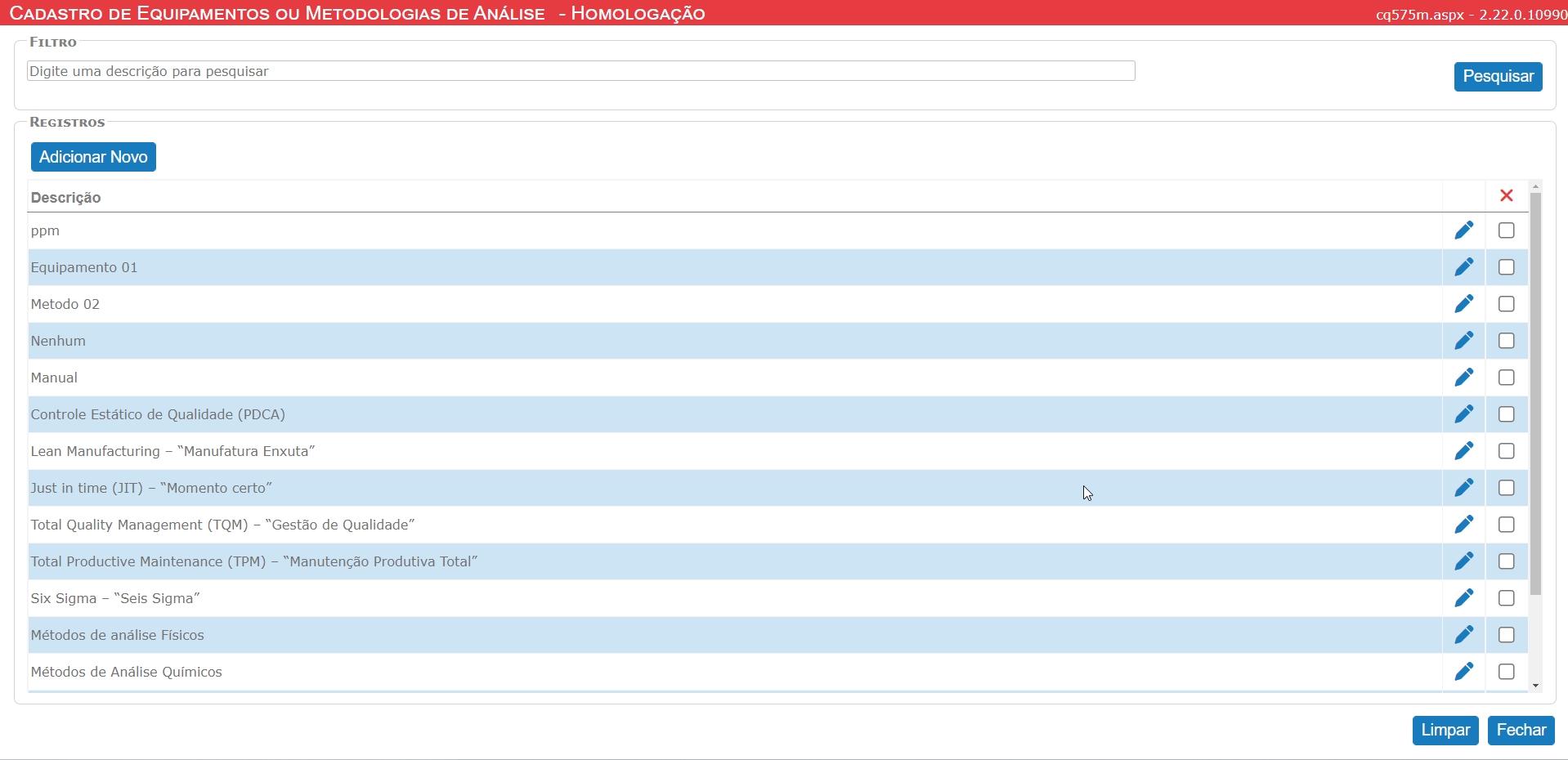Edit Total Productive Maintenance (TPM) entry
Screen dimensions: 1568x760
point(1464,561)
